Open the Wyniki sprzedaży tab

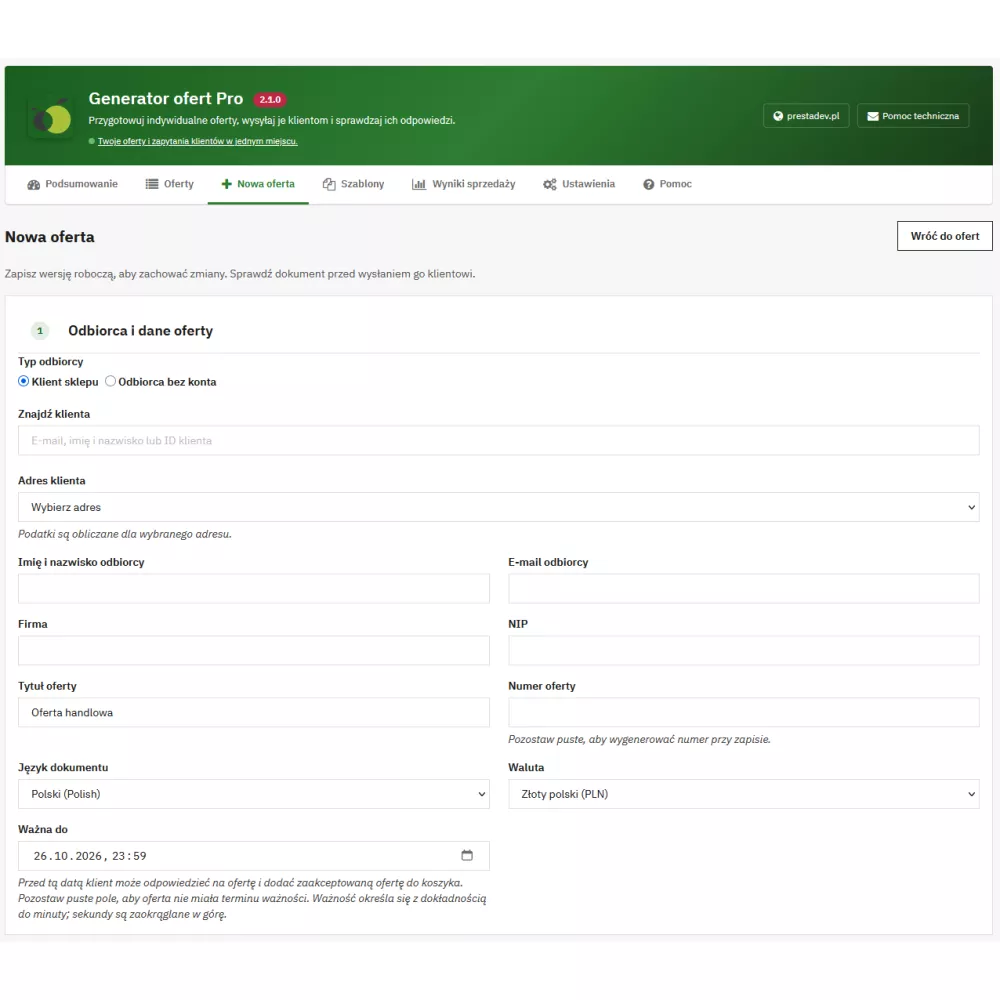click(464, 184)
